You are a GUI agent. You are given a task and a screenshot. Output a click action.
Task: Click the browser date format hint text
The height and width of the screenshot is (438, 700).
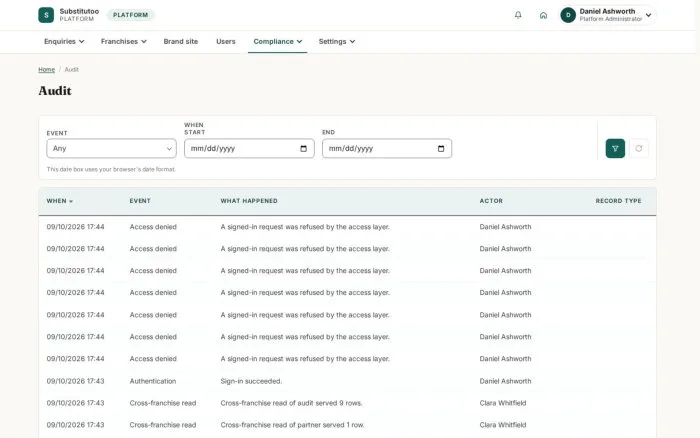click(111, 169)
